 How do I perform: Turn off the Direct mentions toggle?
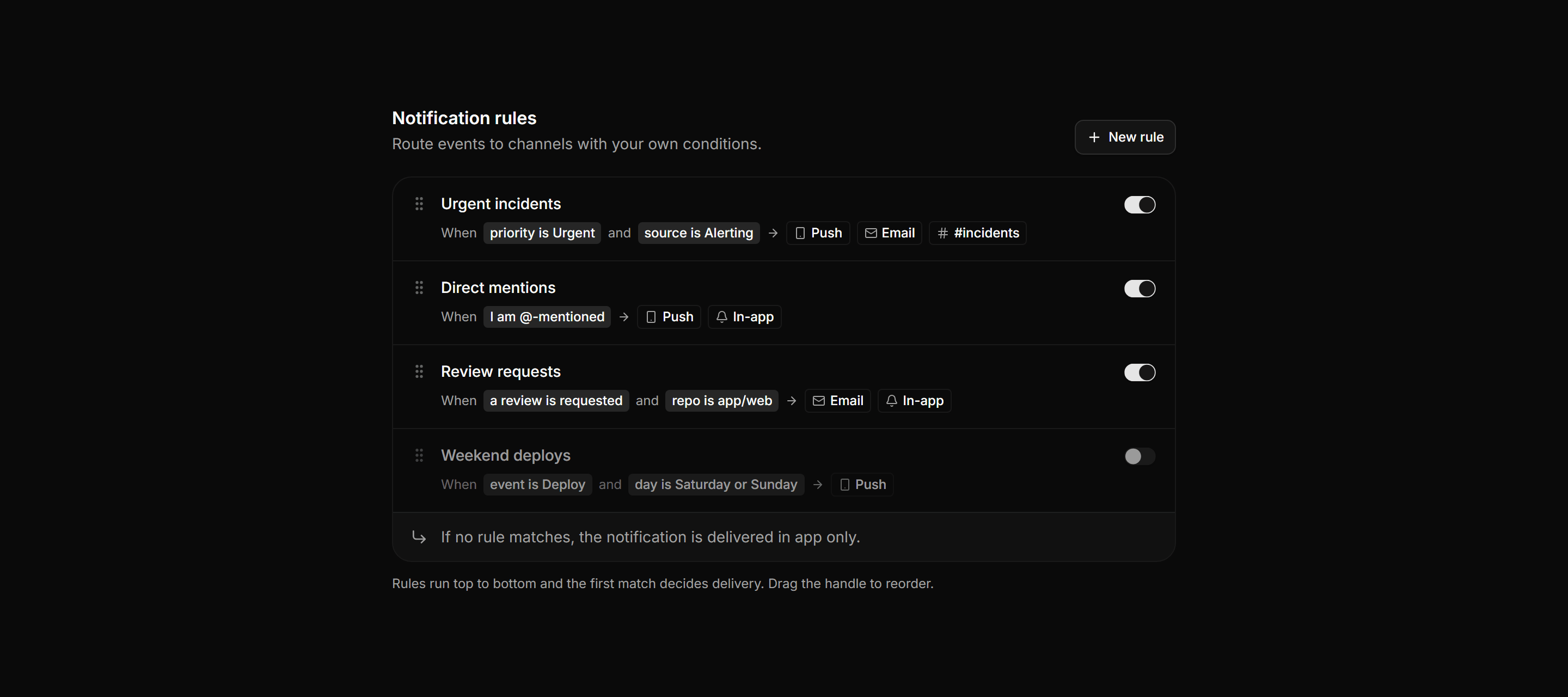[1140, 289]
